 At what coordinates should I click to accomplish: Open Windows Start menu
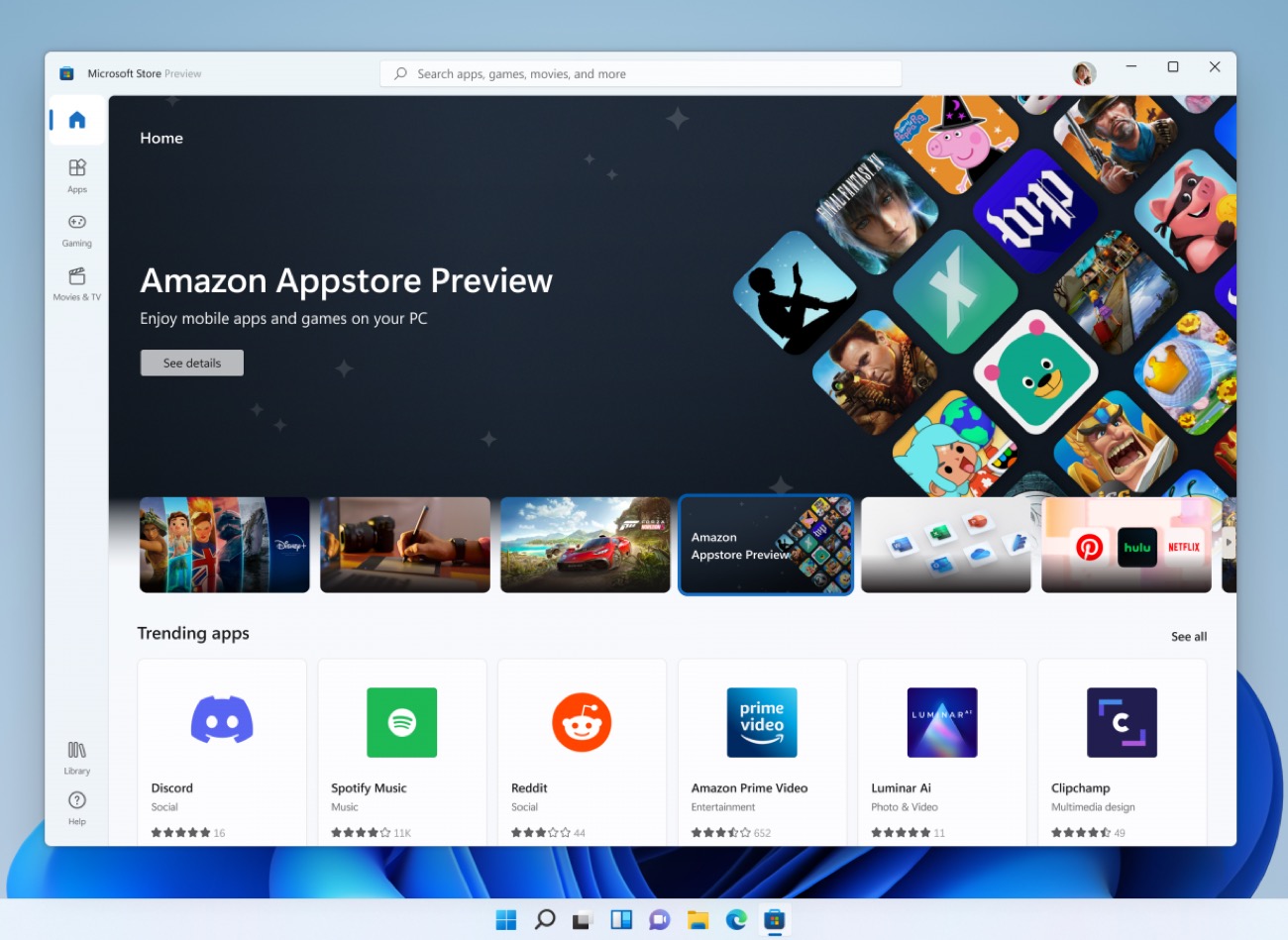pyautogui.click(x=506, y=920)
